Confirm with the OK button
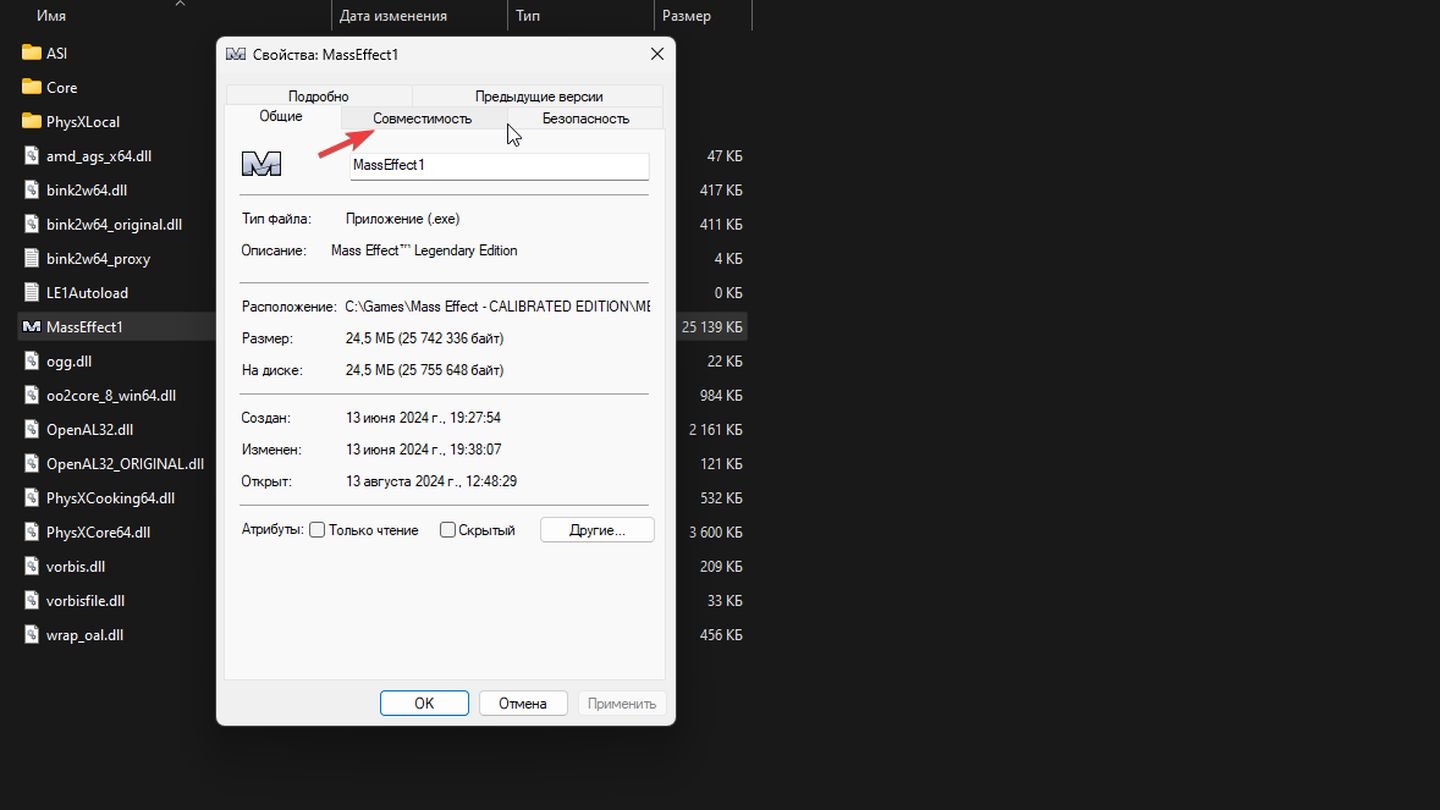 pos(424,703)
